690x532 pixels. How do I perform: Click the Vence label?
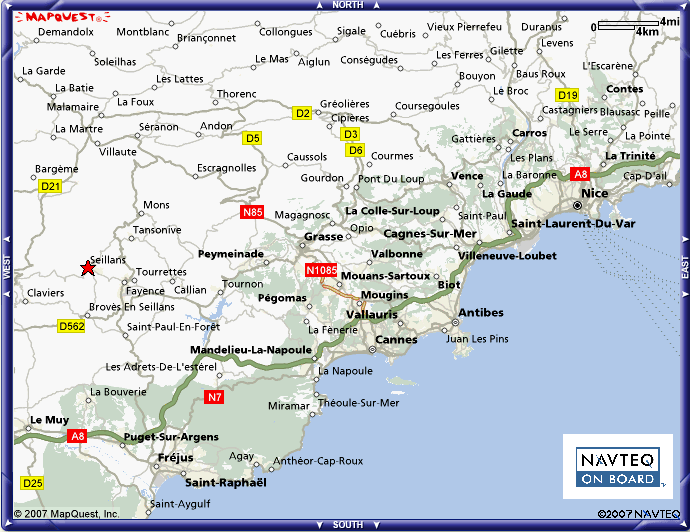click(x=467, y=176)
